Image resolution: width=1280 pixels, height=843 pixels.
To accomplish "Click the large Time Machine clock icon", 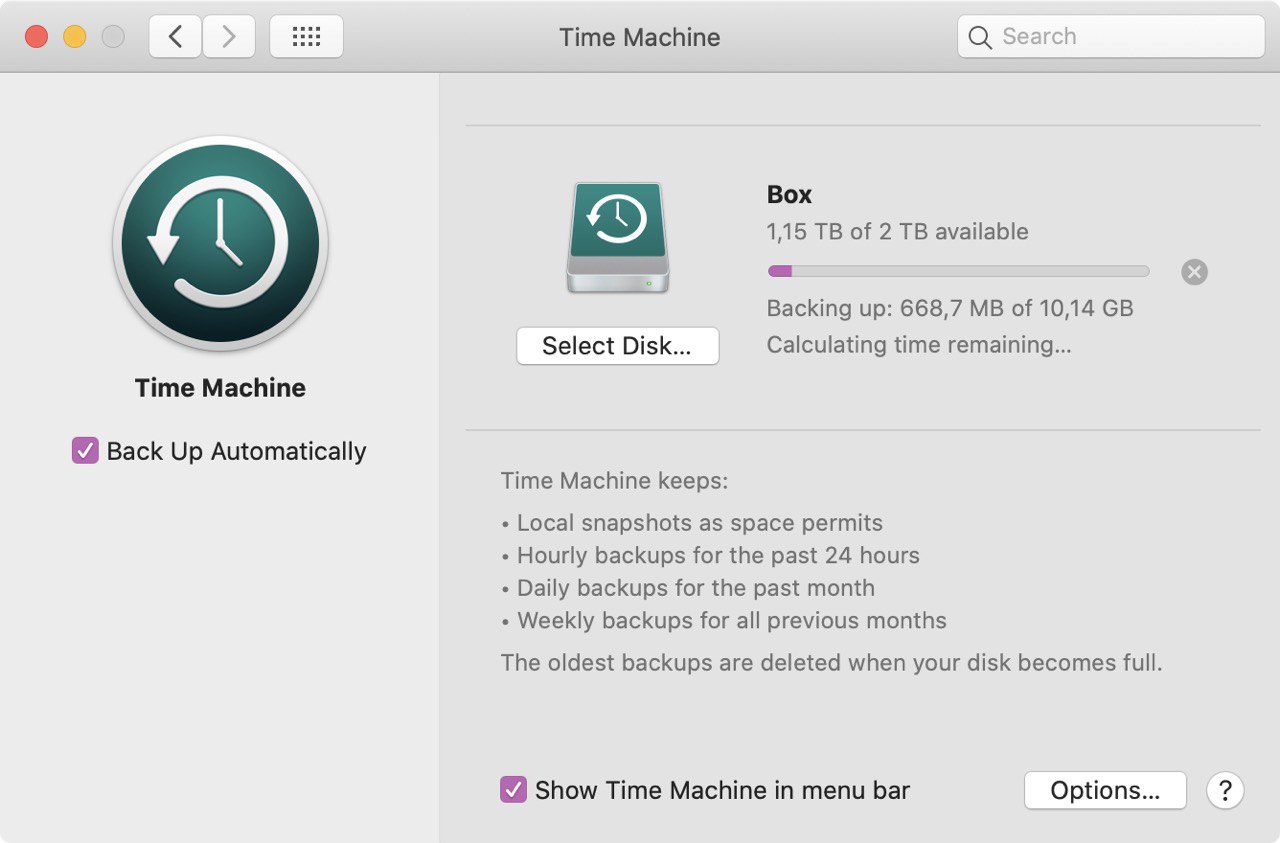I will tap(220, 243).
